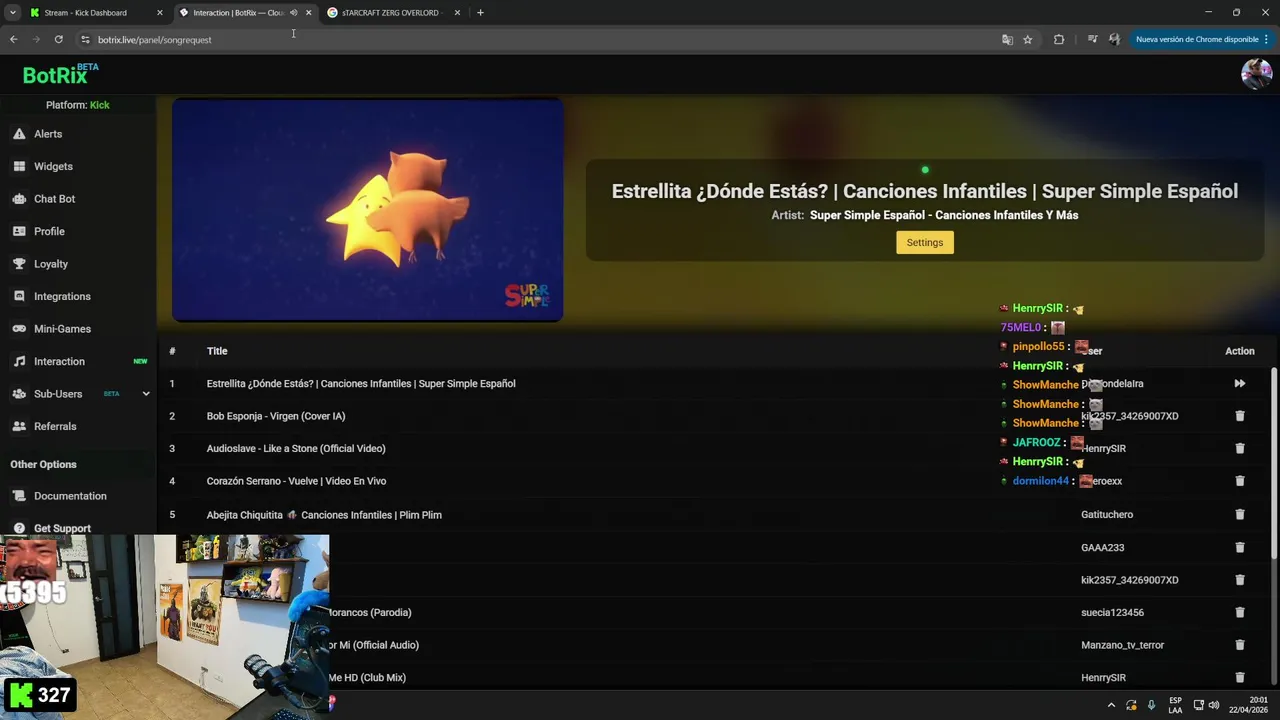
Task: Mute the Interaction tab audio icon
Action: 293,13
